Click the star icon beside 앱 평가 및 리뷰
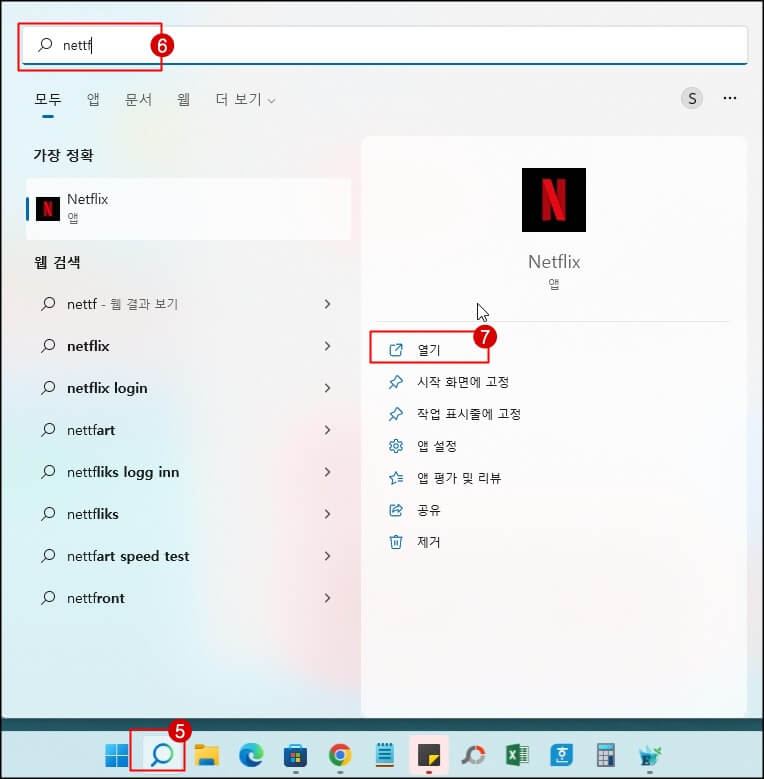This screenshot has width=764, height=779. click(396, 478)
